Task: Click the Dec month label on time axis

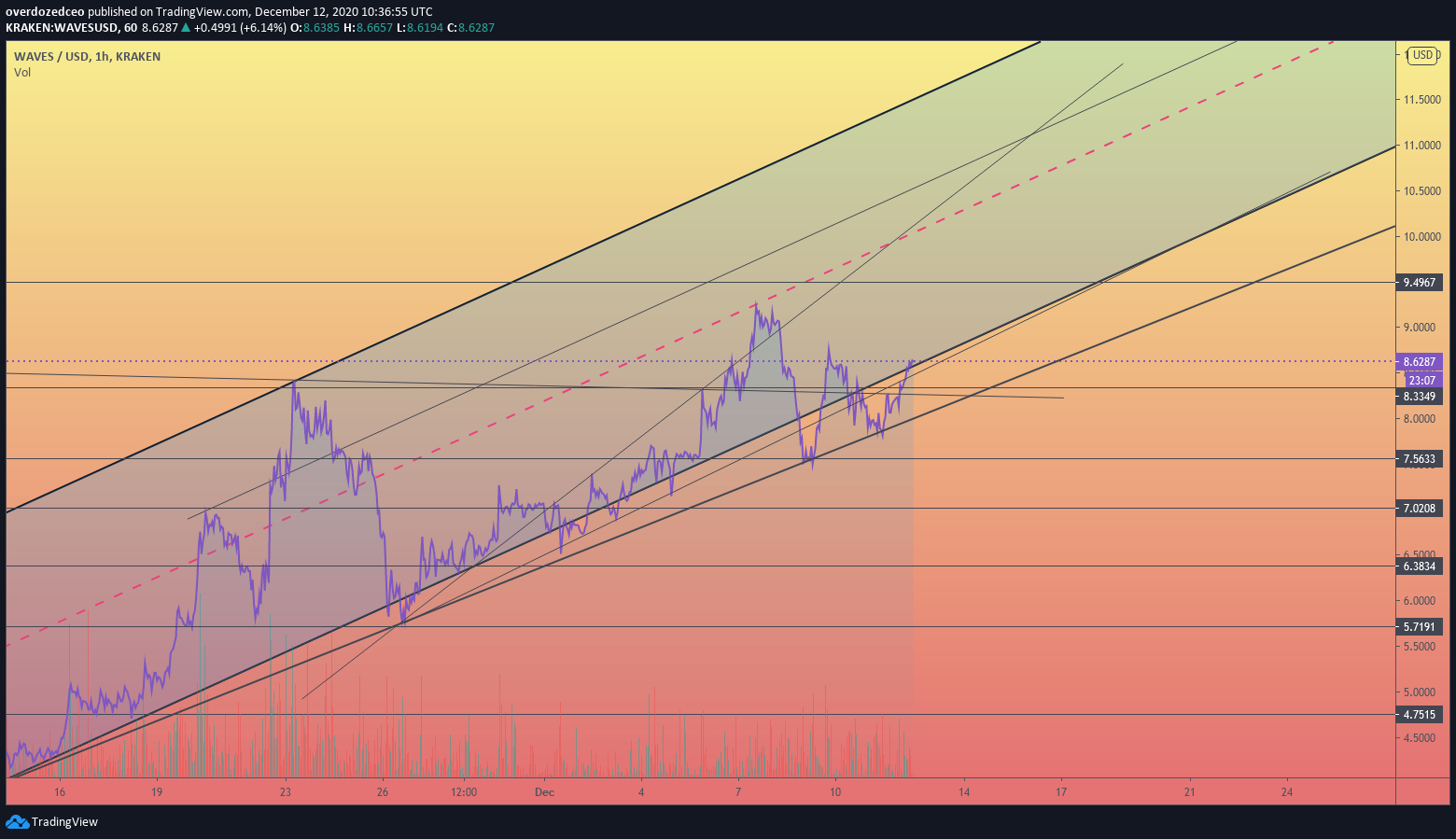Action: 544,792
